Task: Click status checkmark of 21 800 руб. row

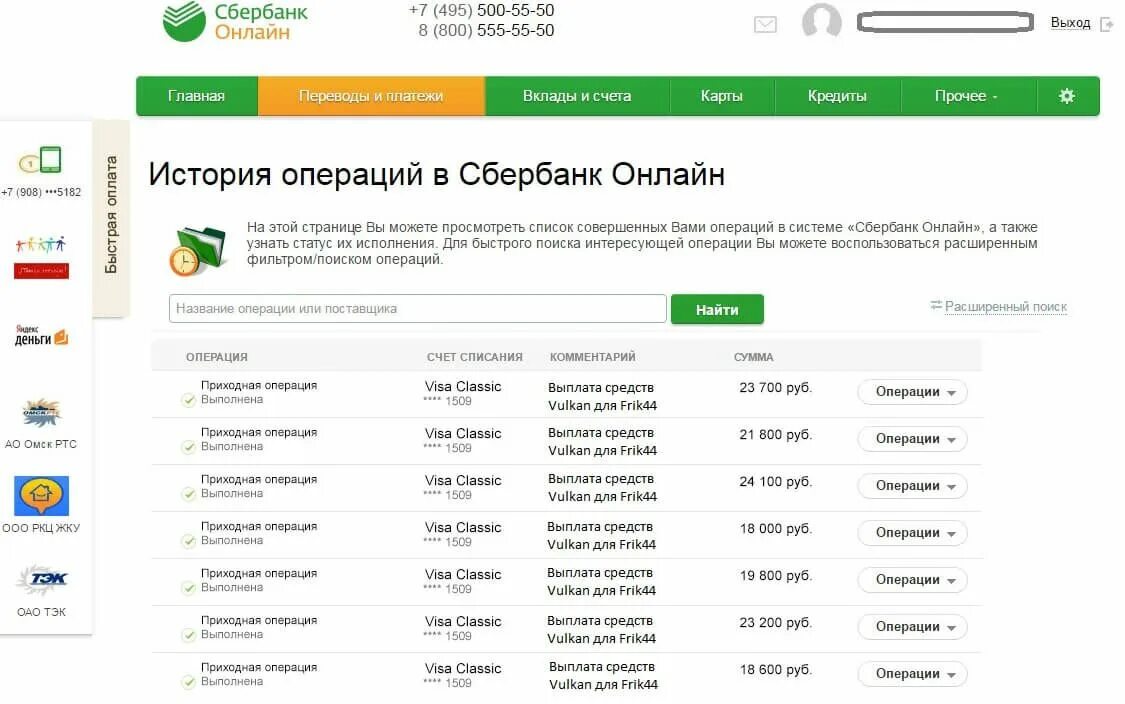Action: tap(189, 448)
